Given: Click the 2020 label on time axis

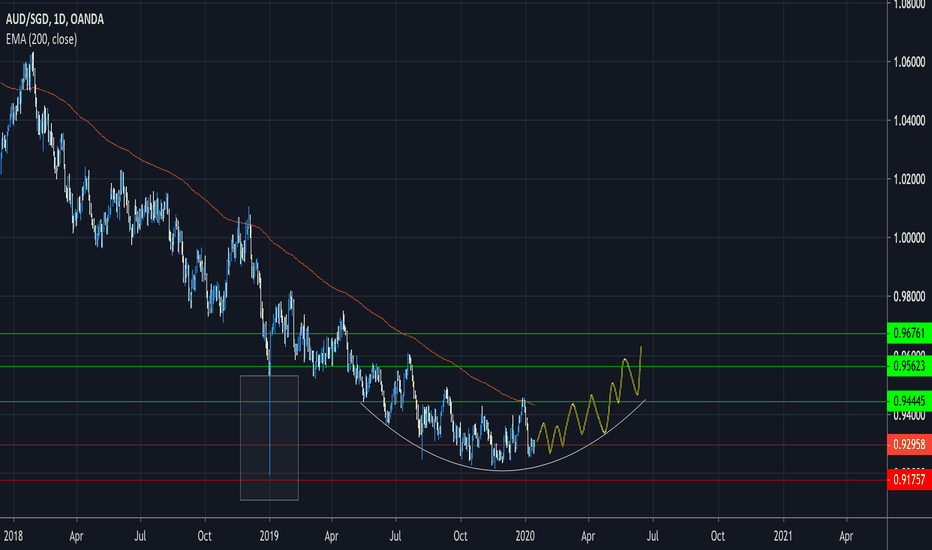Looking at the screenshot, I should click(527, 536).
